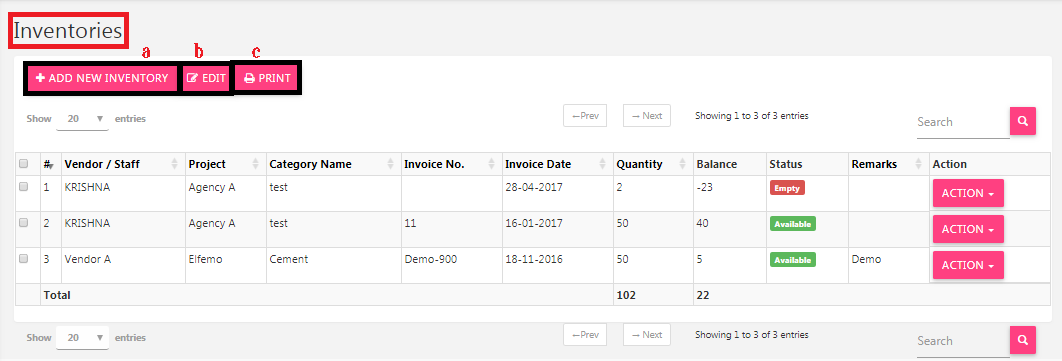Open the top Show entries dropdown
Viewport: 1062px width, 361px height.
(x=83, y=119)
